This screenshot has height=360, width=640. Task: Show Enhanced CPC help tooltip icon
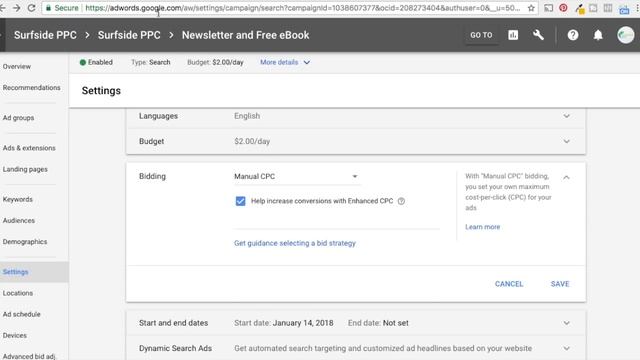click(x=401, y=201)
